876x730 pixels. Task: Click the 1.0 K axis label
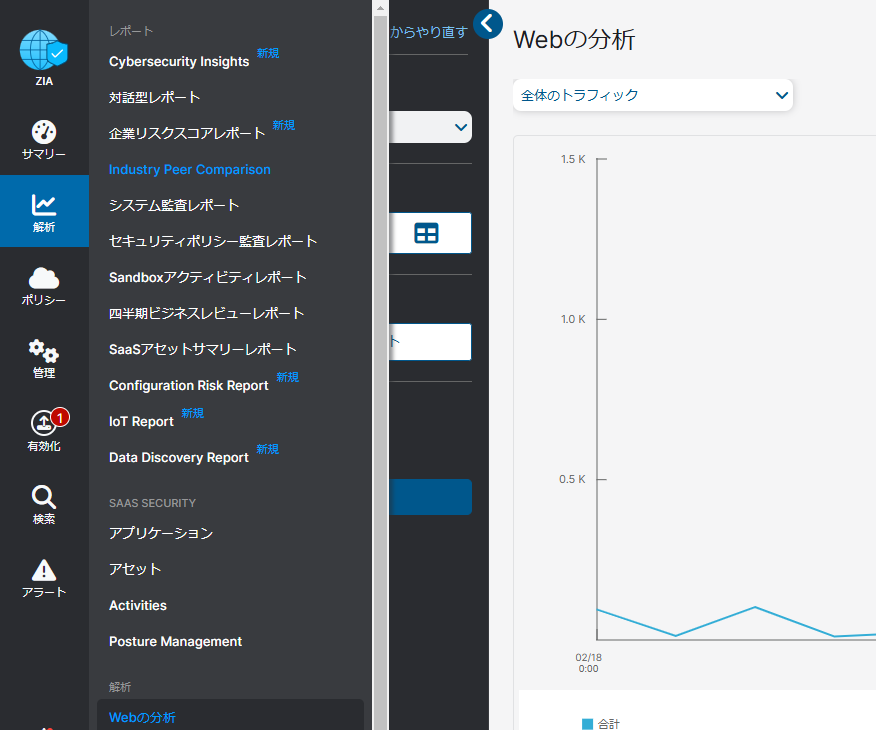573,319
